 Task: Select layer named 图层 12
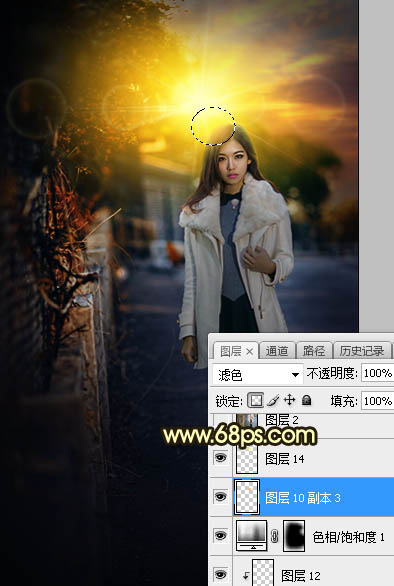tap(300, 576)
